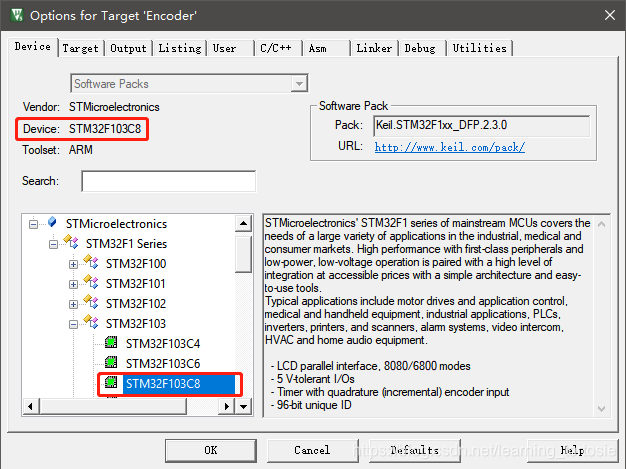Image resolution: width=626 pixels, height=469 pixels.
Task: Select the STM32F1 Series tree entry
Action: point(127,244)
